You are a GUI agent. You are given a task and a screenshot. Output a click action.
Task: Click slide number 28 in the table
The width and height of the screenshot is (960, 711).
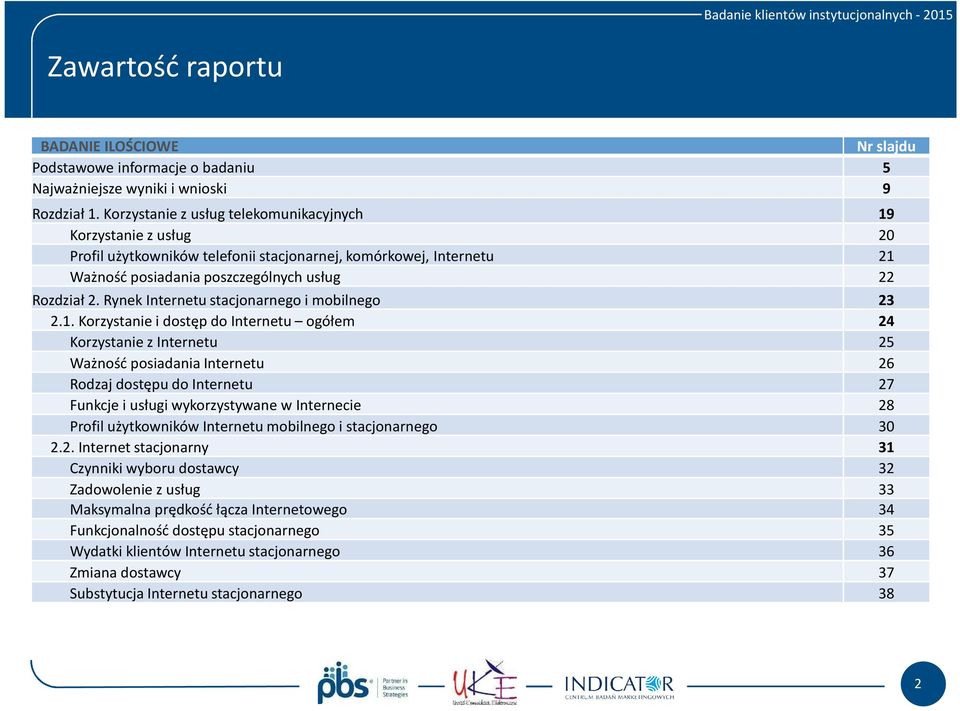click(886, 405)
